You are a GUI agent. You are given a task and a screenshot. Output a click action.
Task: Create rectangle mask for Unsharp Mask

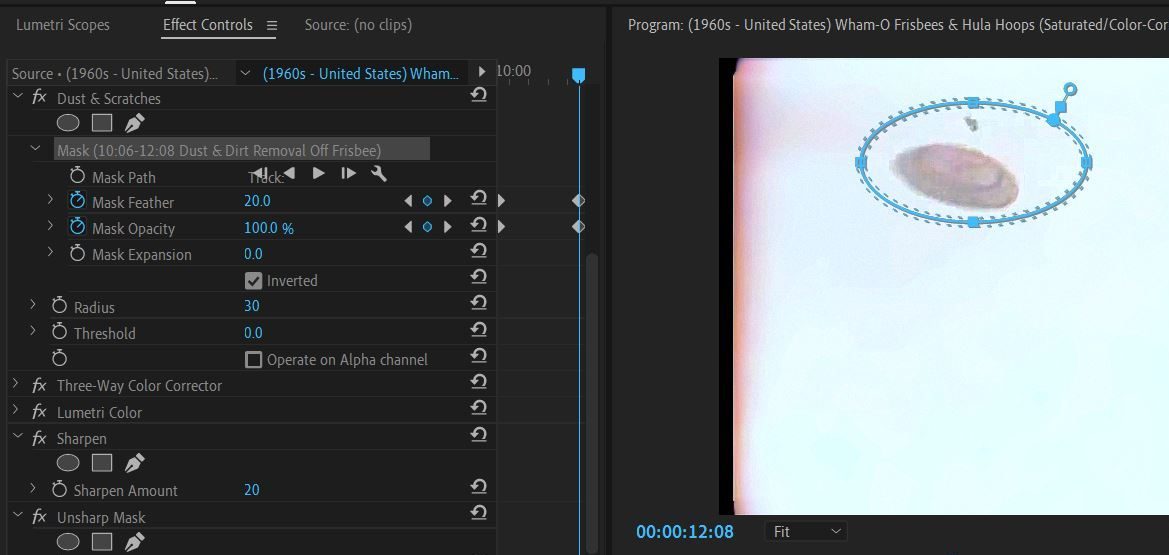coord(102,542)
